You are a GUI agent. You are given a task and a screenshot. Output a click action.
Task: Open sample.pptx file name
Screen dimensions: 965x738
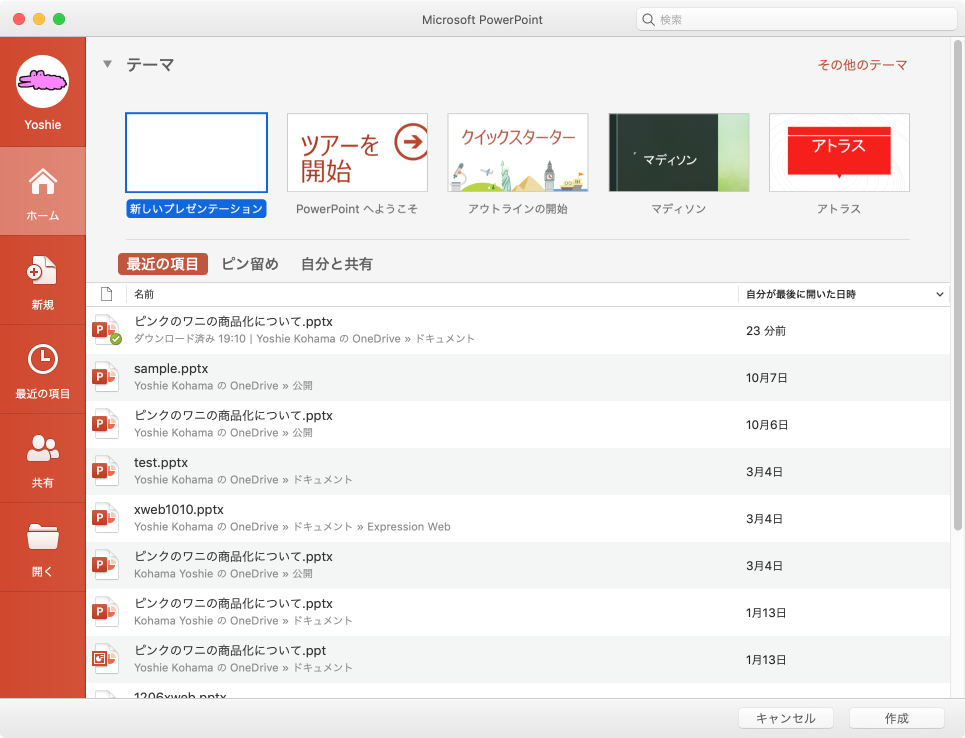[x=171, y=369]
